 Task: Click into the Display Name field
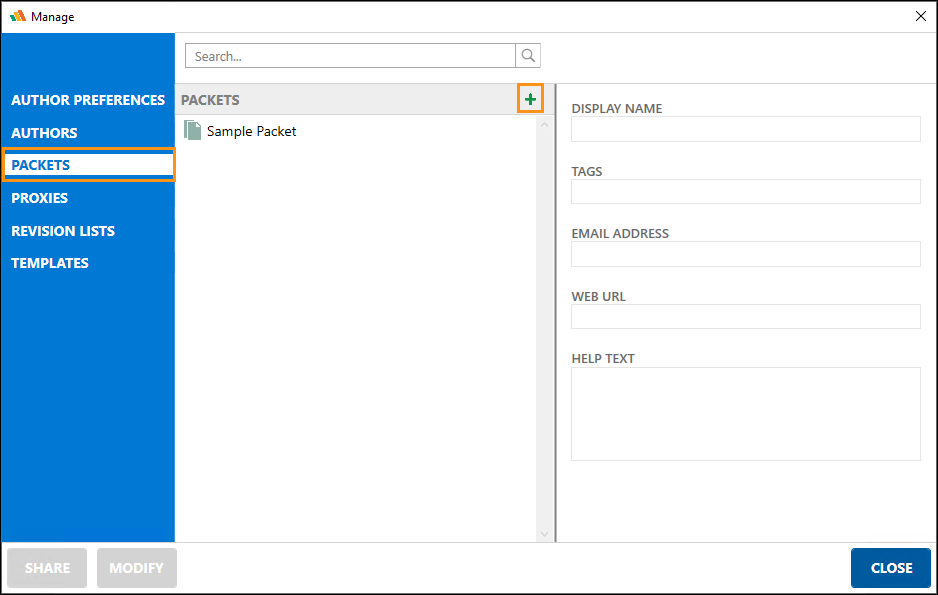click(745, 129)
